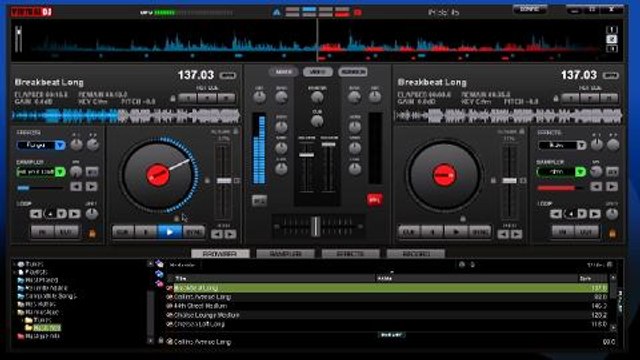Image resolution: width=640 pixels, height=360 pixels.
Task: Trigger right deck hot cue 3
Action: click(609, 98)
